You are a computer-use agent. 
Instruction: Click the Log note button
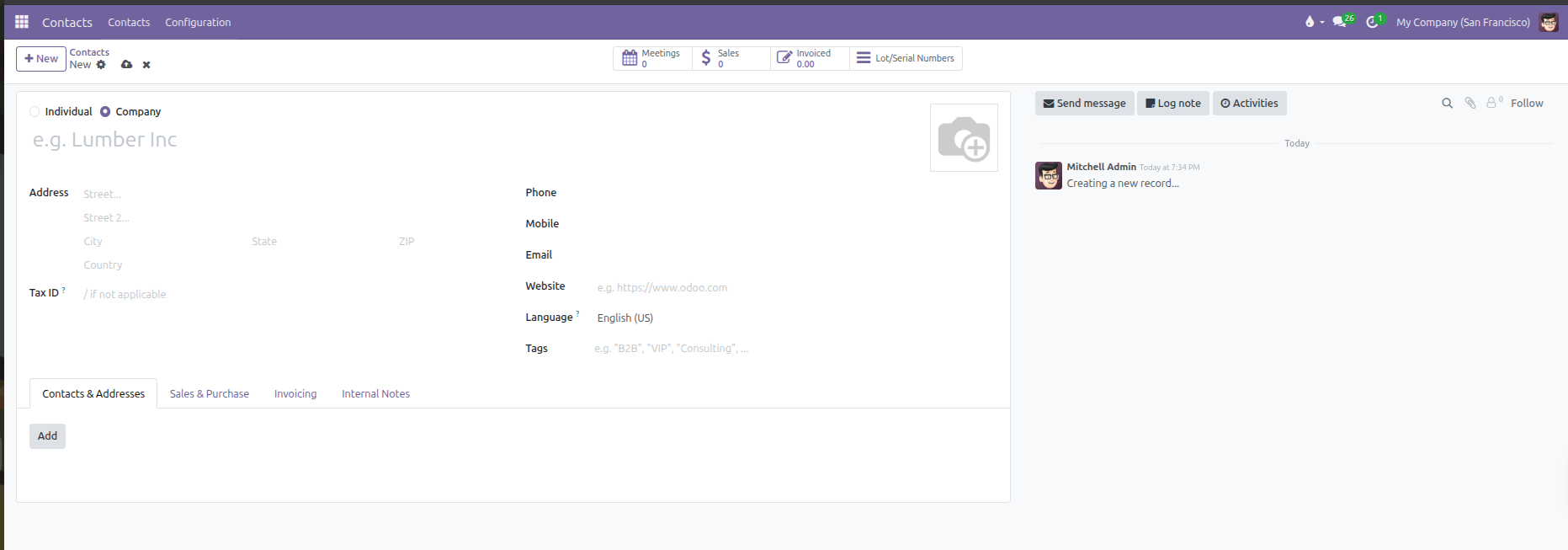[1173, 103]
